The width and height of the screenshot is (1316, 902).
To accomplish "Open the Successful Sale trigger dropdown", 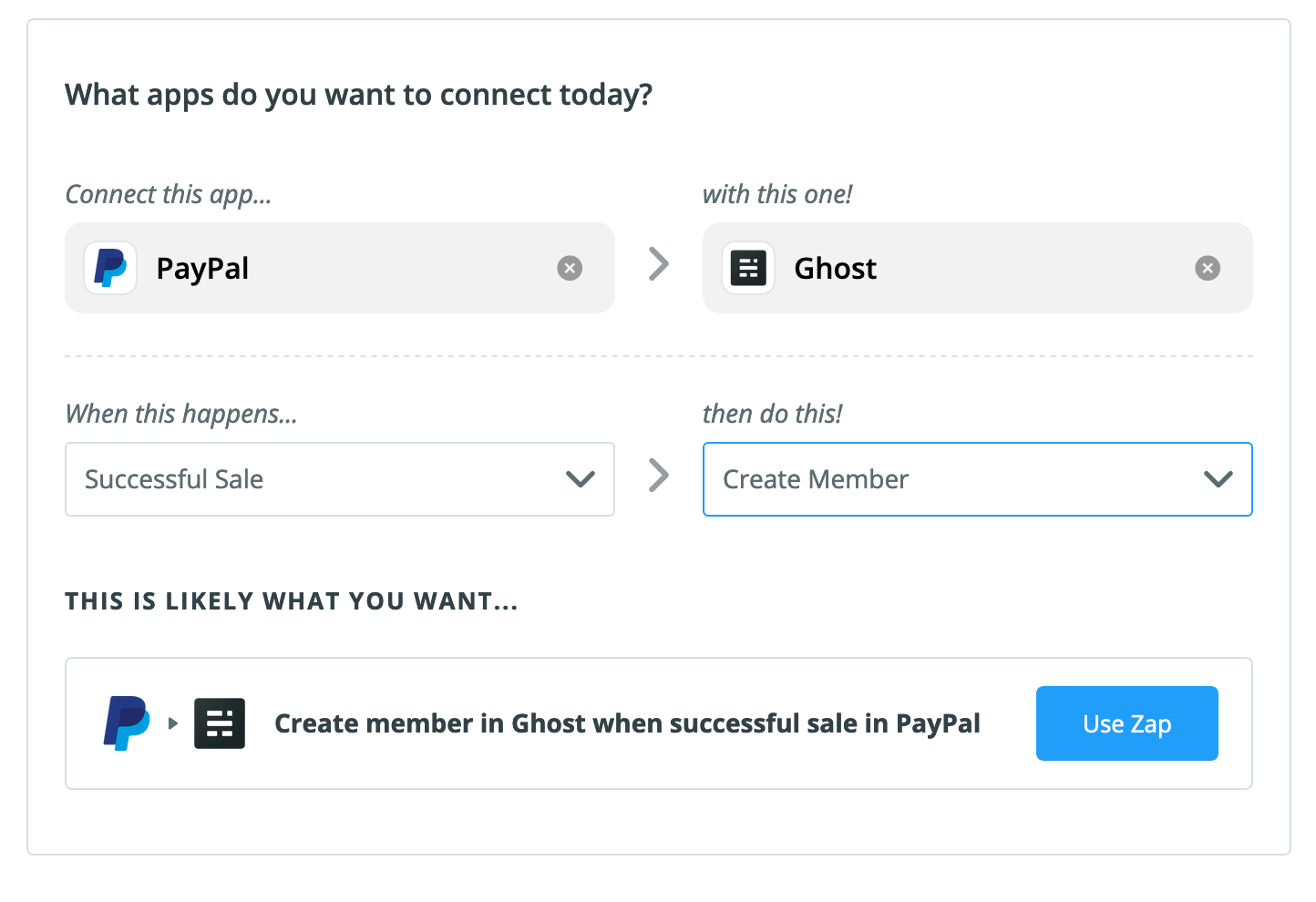I will click(x=339, y=479).
